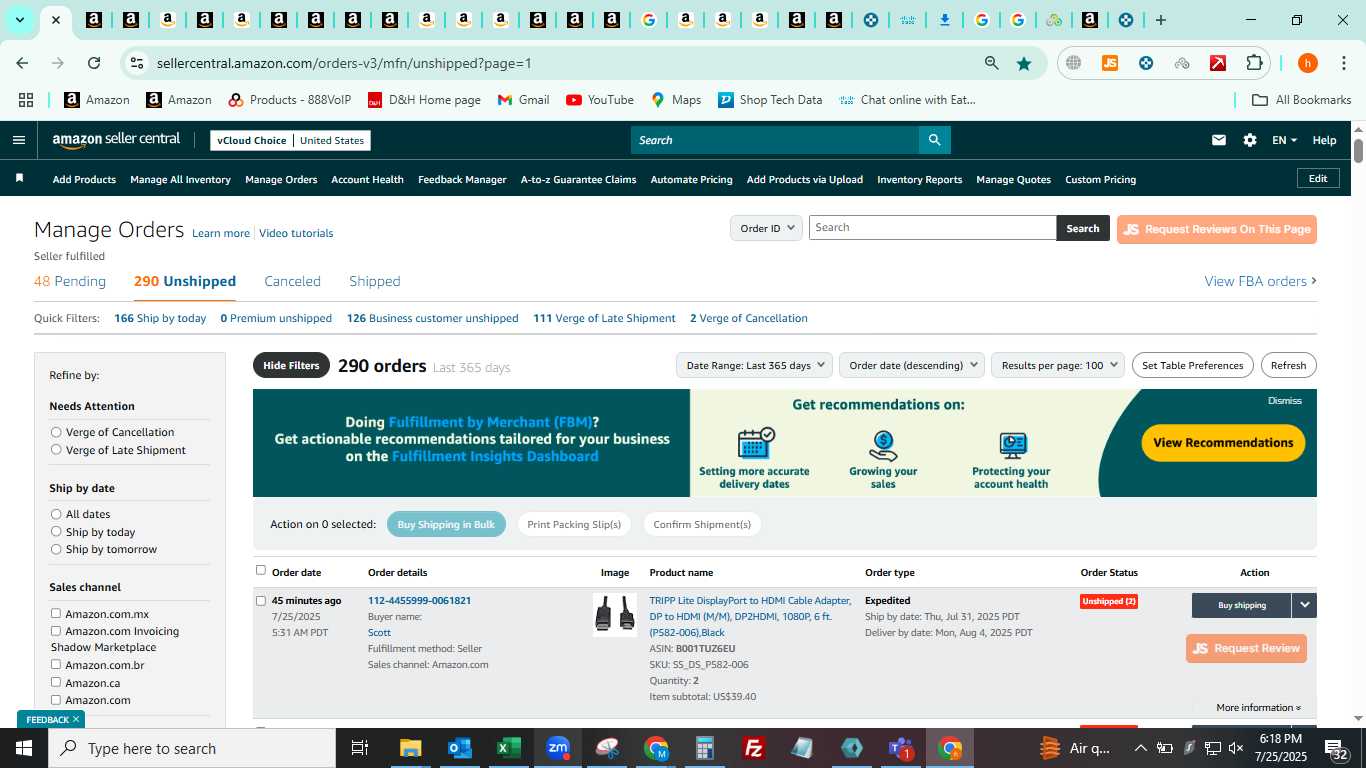This screenshot has height=768, width=1366.
Task: Bookmark this page with the star icon
Action: [1024, 63]
